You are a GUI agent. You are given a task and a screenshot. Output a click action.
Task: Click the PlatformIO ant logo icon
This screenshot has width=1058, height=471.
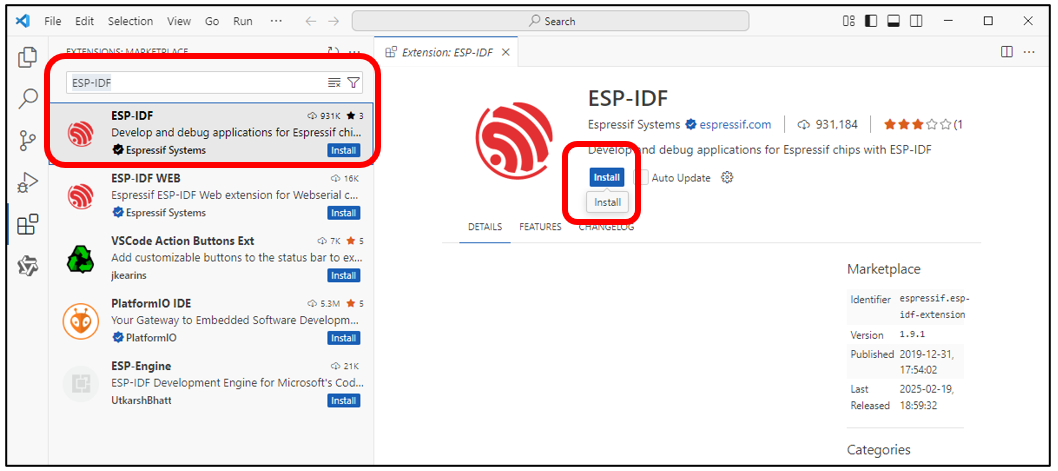80,321
